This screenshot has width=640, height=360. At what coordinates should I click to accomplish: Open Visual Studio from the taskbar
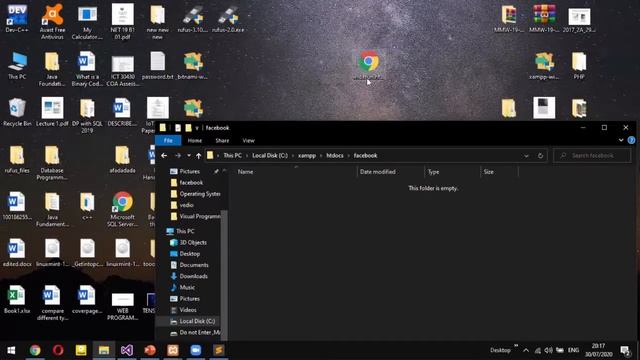click(x=127, y=350)
